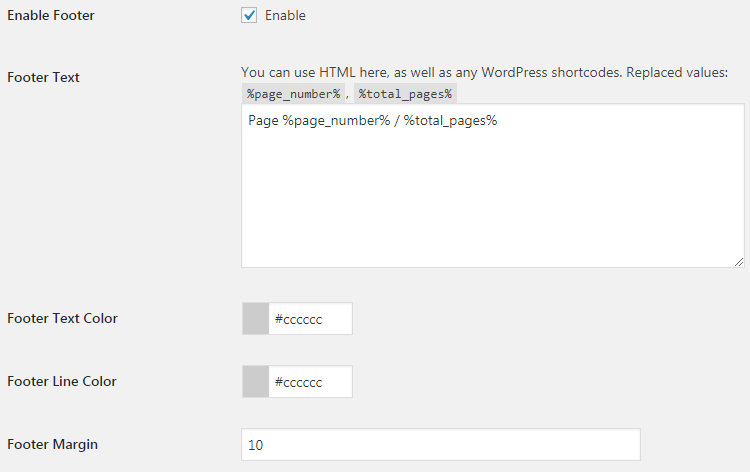Click the value 10 in Footer Margin

(255, 445)
